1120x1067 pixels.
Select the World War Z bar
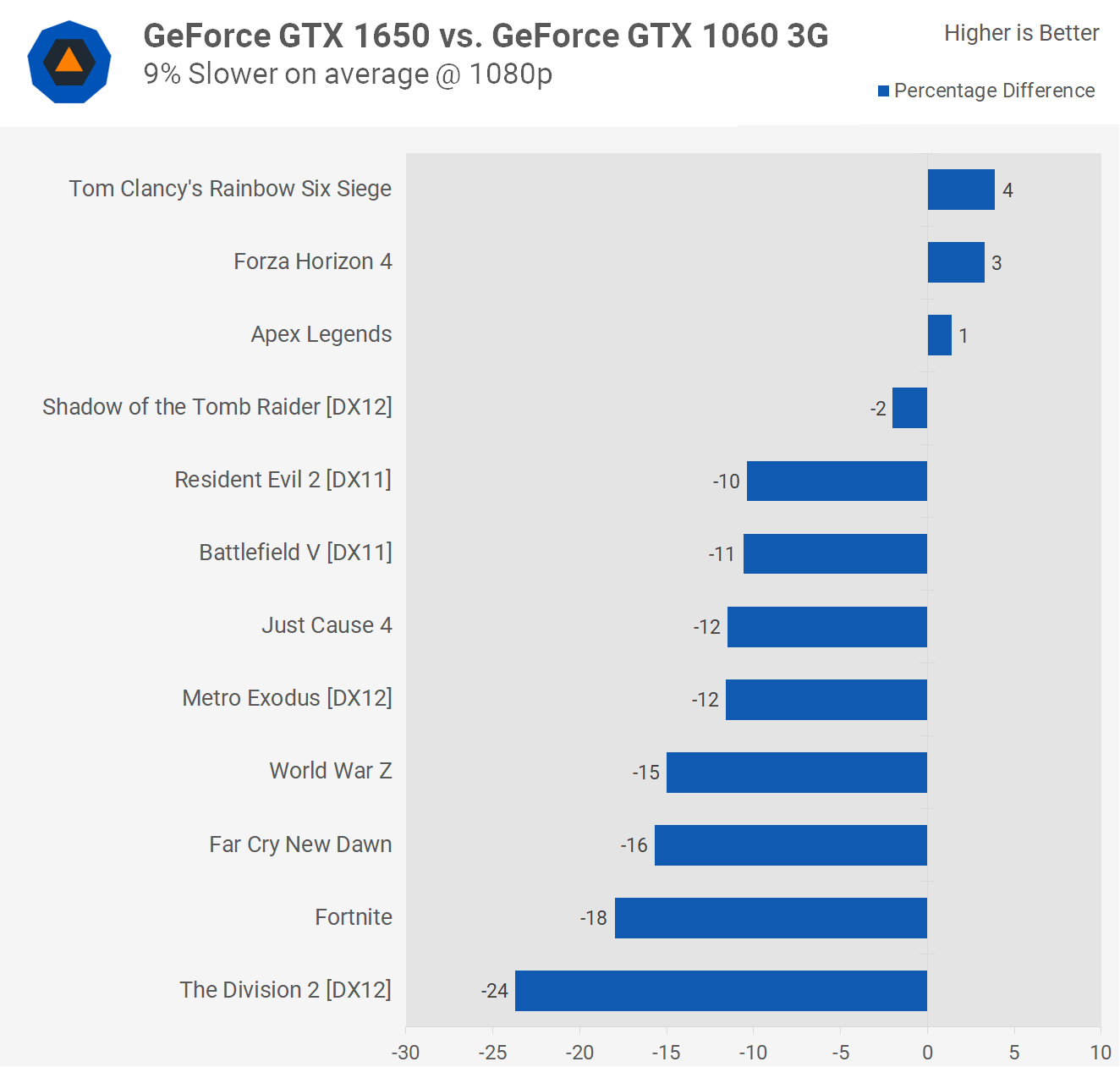coord(797,772)
